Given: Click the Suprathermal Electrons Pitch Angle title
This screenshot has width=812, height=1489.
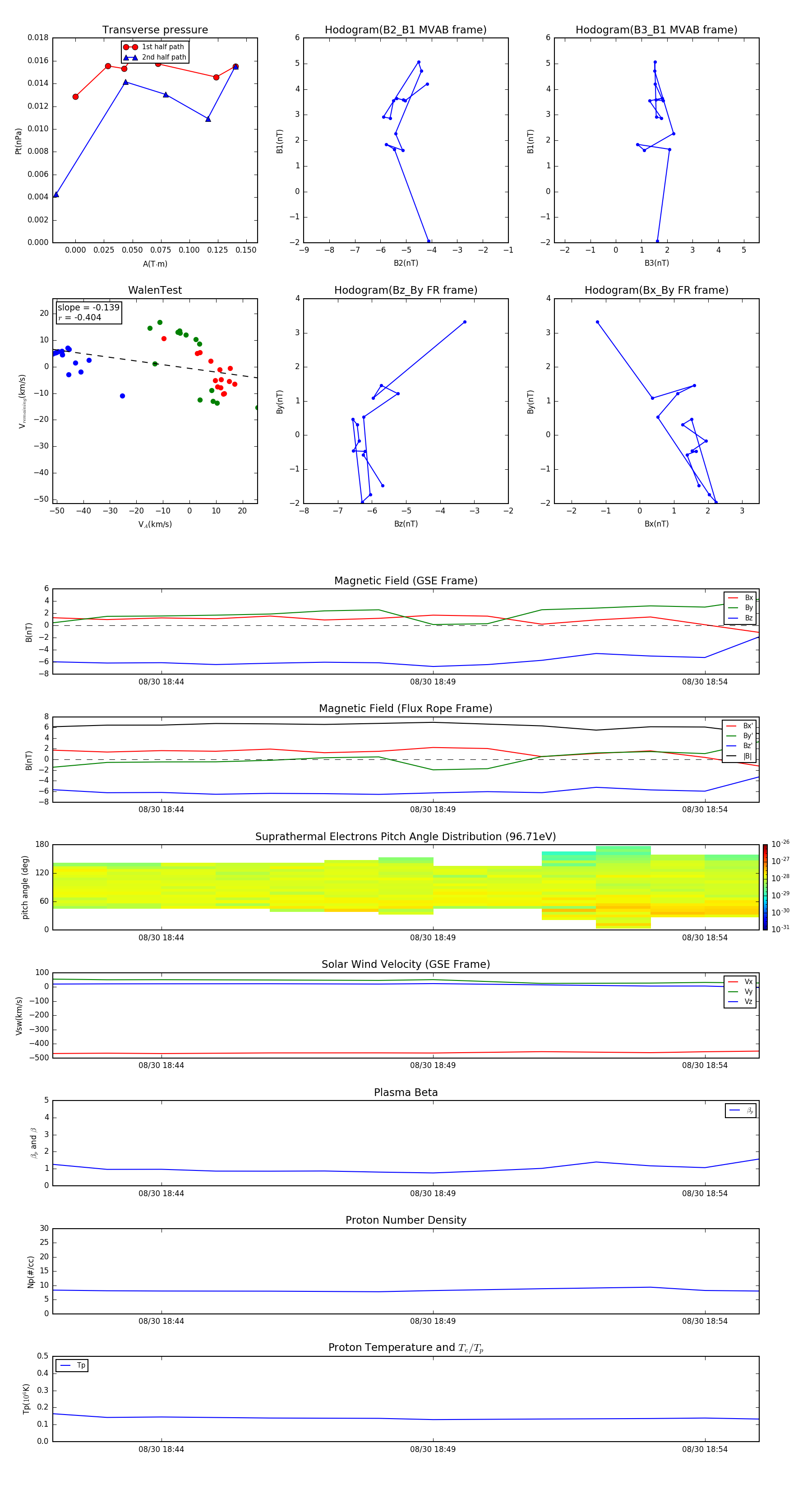Looking at the screenshot, I should pyautogui.click(x=406, y=837).
